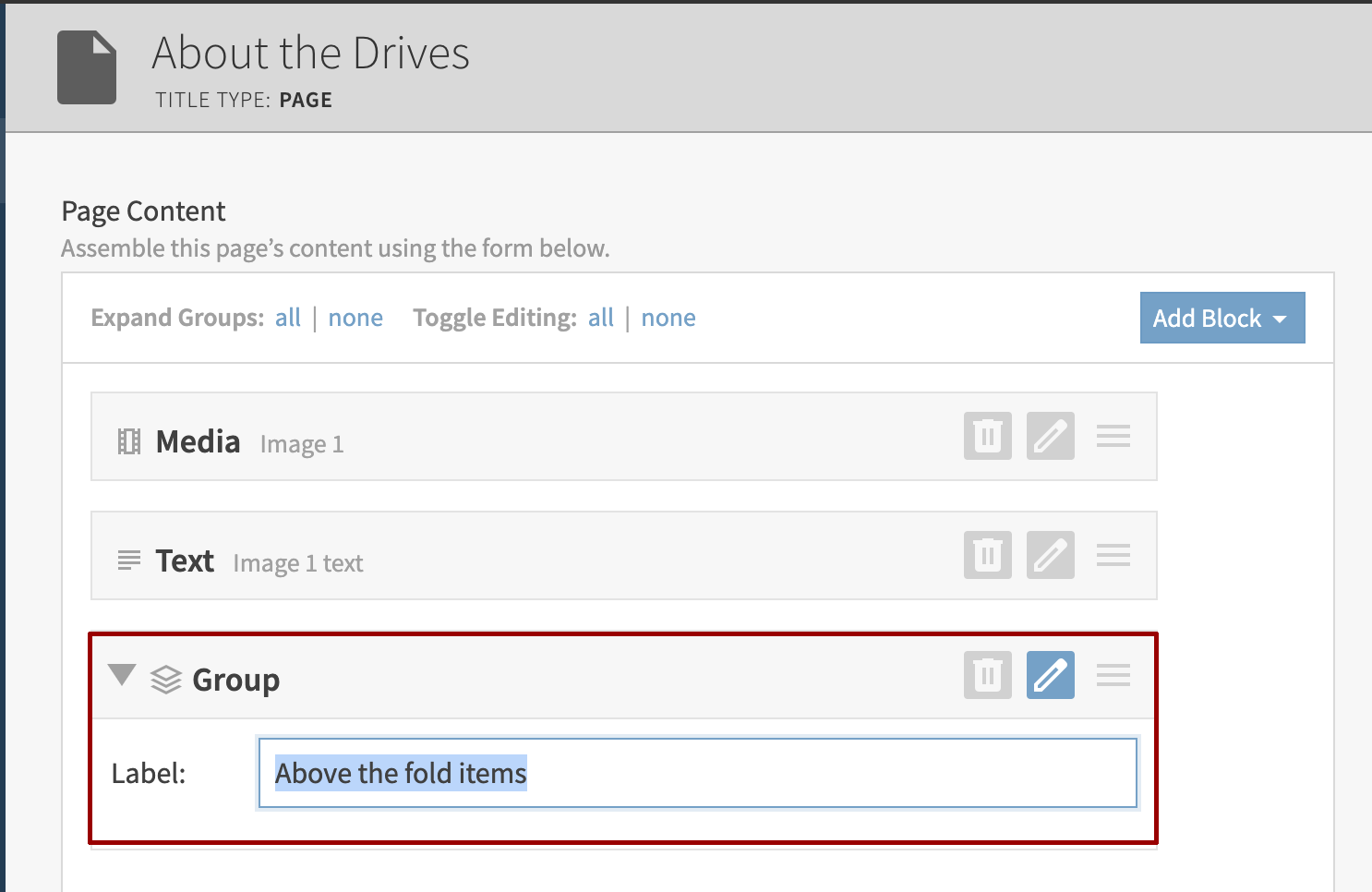Viewport: 1372px width, 892px height.
Task: Collapse the Group block with triangle arrow
Action: pyautogui.click(x=122, y=676)
